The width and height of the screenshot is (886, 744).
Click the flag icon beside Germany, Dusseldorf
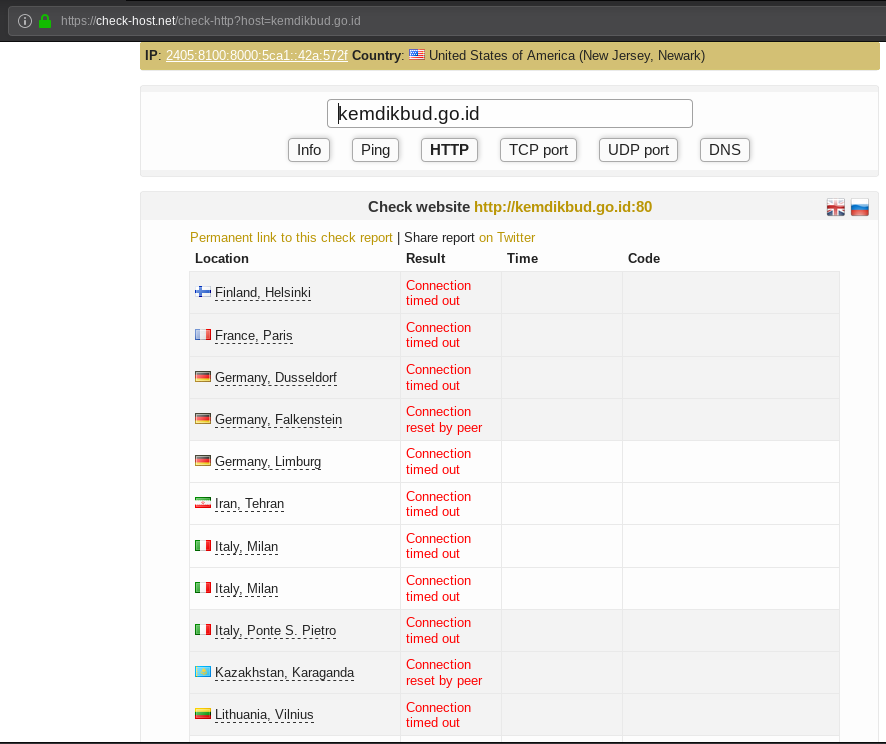(203, 376)
